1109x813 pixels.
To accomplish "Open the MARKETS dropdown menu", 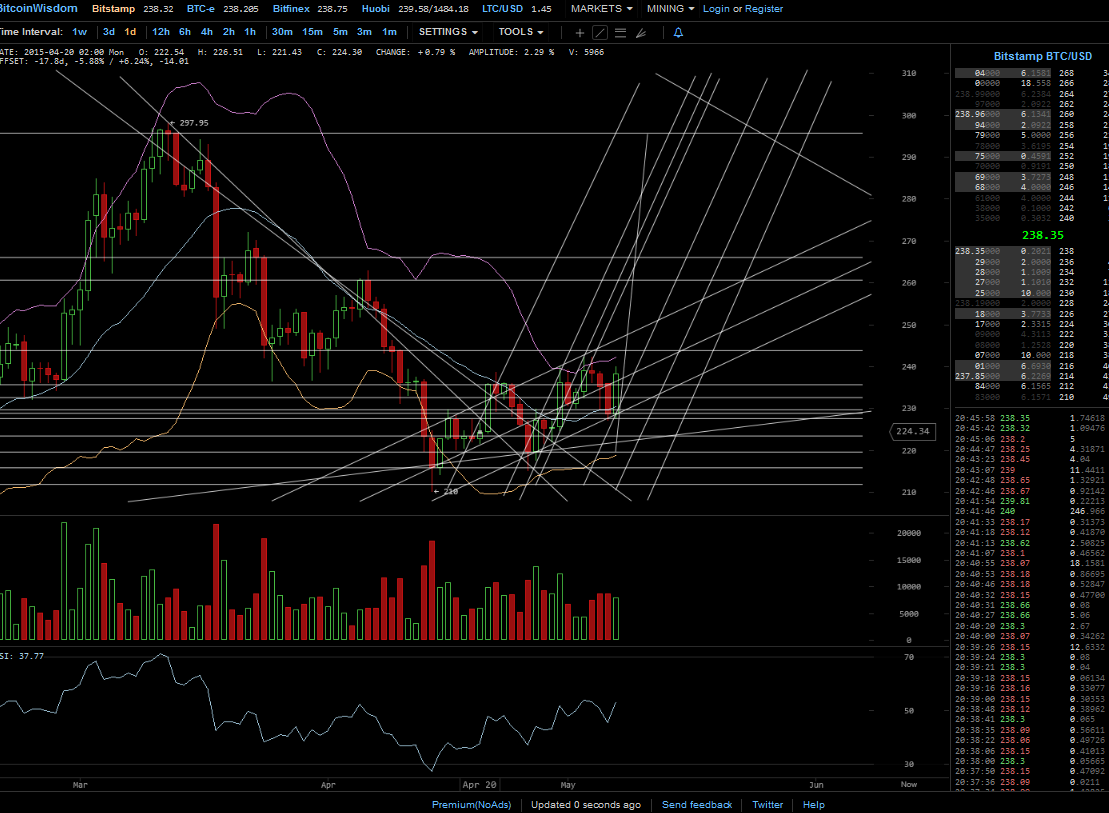I will click(x=601, y=8).
